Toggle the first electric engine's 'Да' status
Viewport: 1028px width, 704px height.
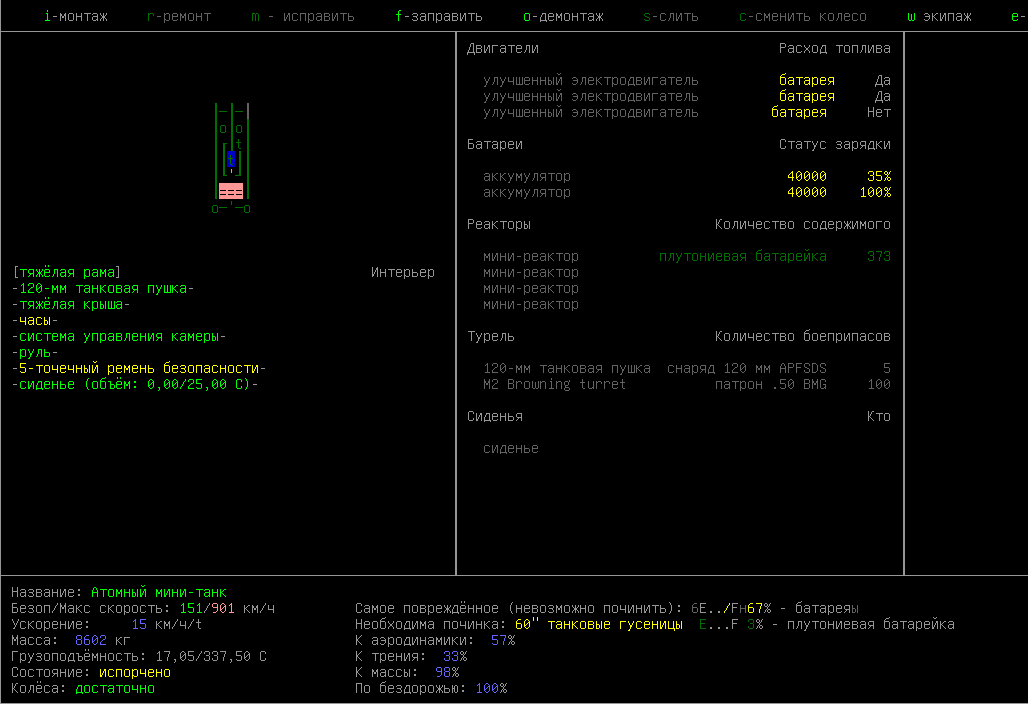[882, 80]
